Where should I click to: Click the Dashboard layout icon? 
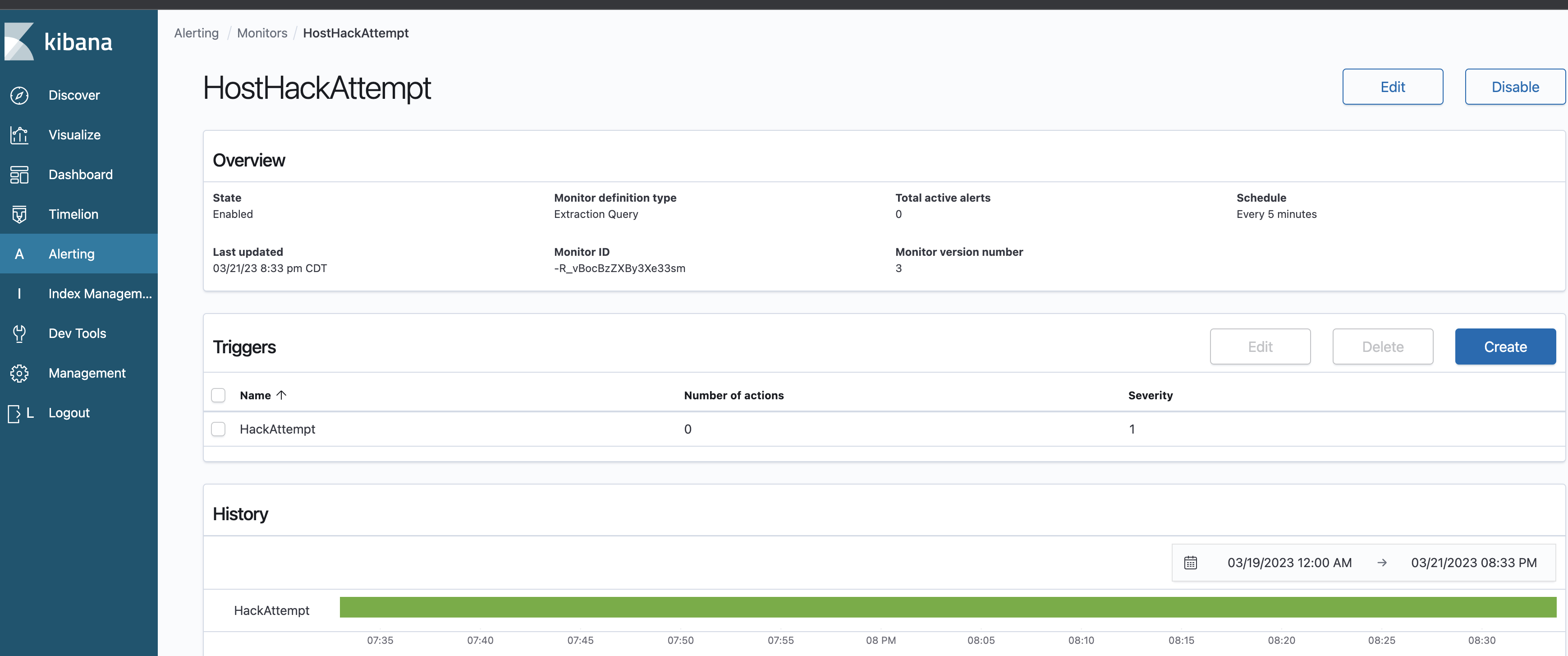(x=19, y=175)
